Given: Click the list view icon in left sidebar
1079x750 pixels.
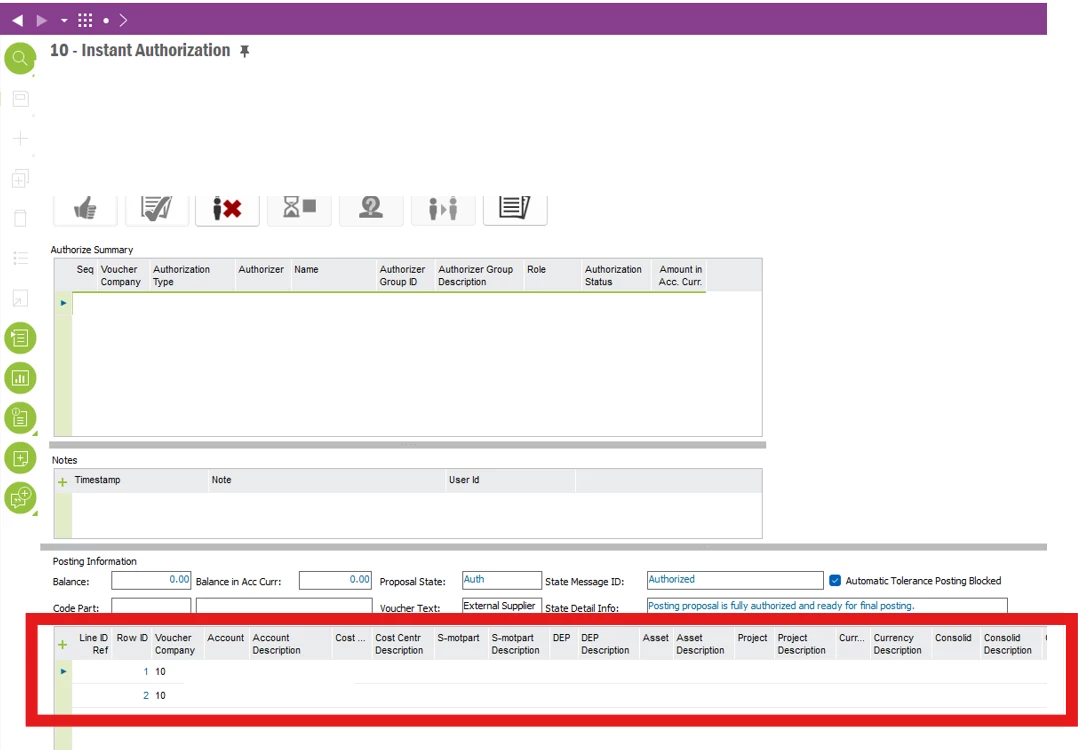Looking at the screenshot, I should point(21,258).
